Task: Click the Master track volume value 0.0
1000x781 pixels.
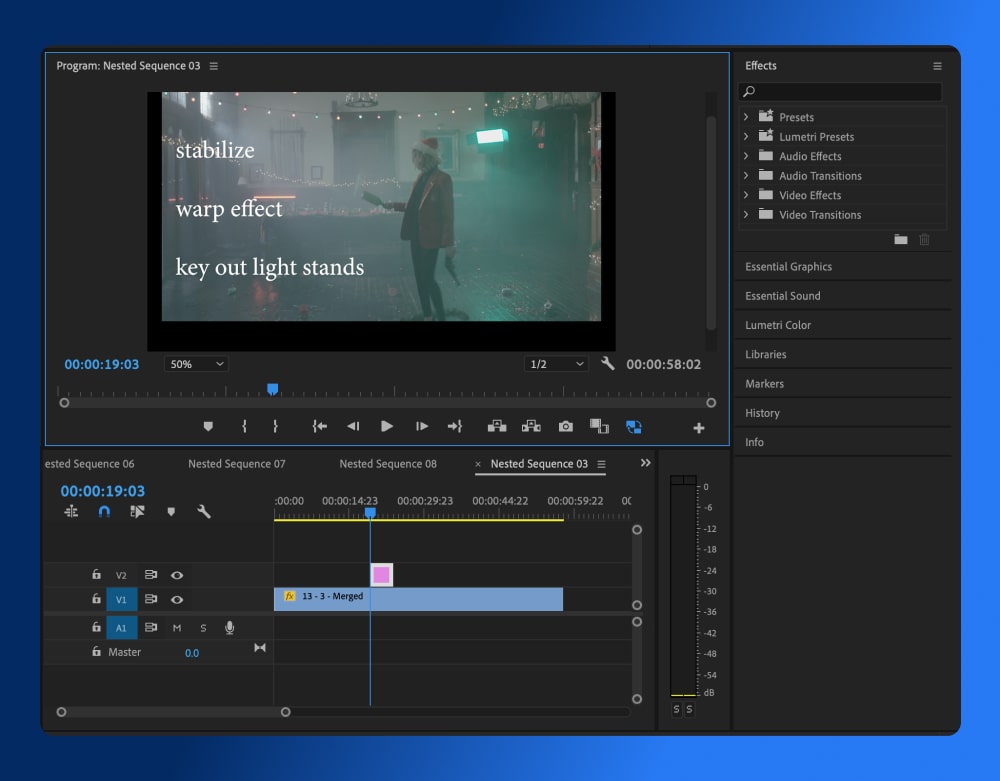Action: coord(192,651)
